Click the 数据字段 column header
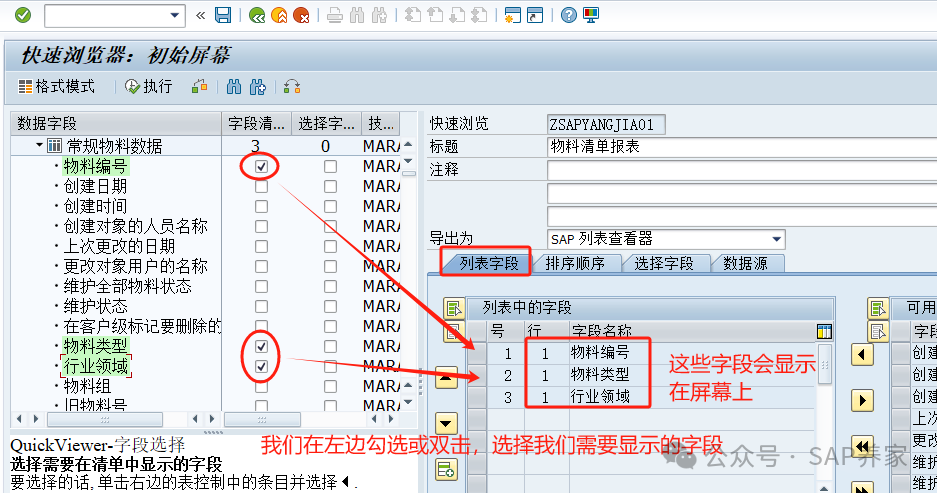 pos(116,124)
